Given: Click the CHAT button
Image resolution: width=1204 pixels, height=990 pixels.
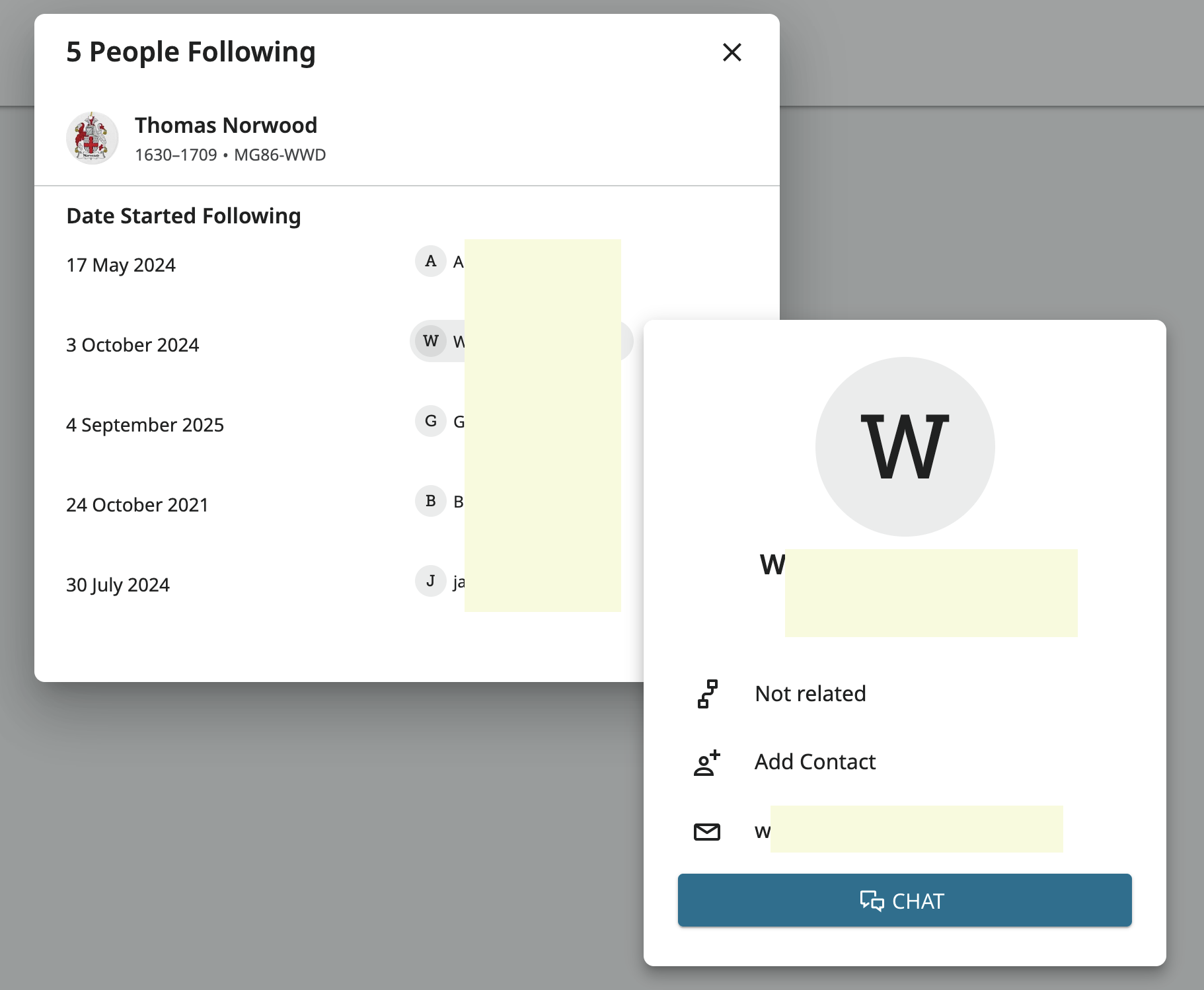Looking at the screenshot, I should coord(905,900).
